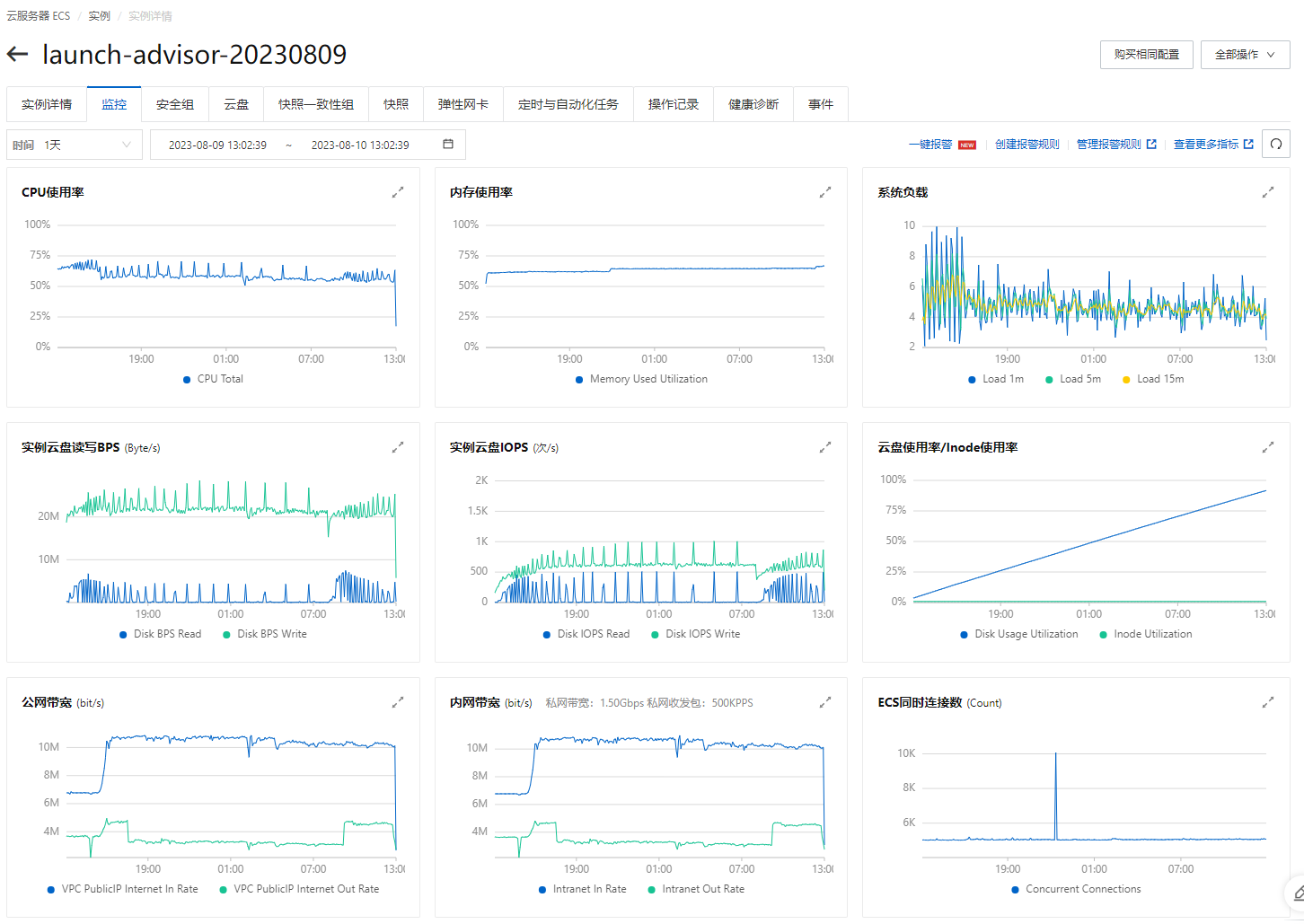Hide the Inode Utilization legend series
Image resolution: width=1304 pixels, height=924 pixels.
tap(1147, 634)
